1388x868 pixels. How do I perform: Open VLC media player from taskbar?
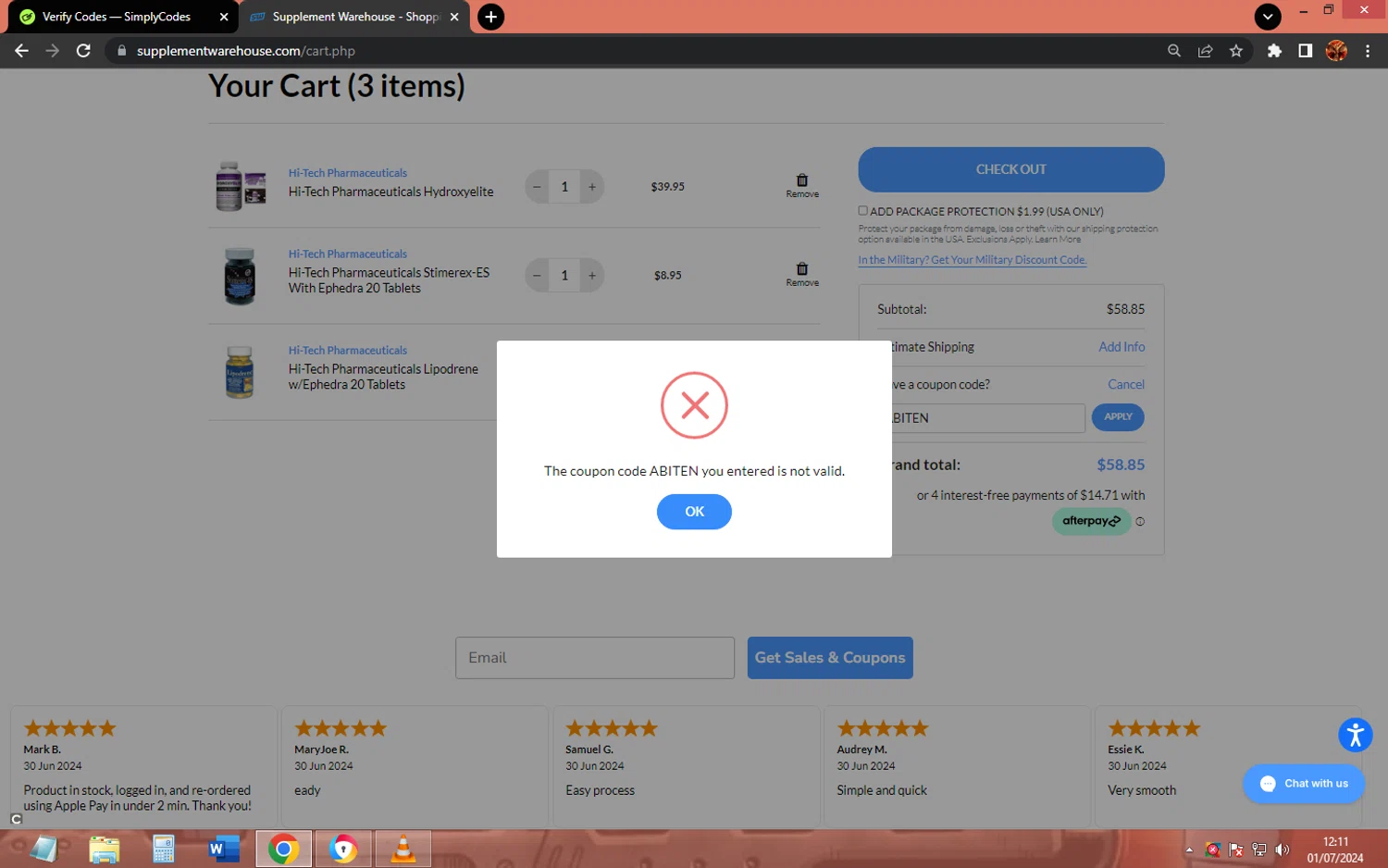tap(403, 849)
